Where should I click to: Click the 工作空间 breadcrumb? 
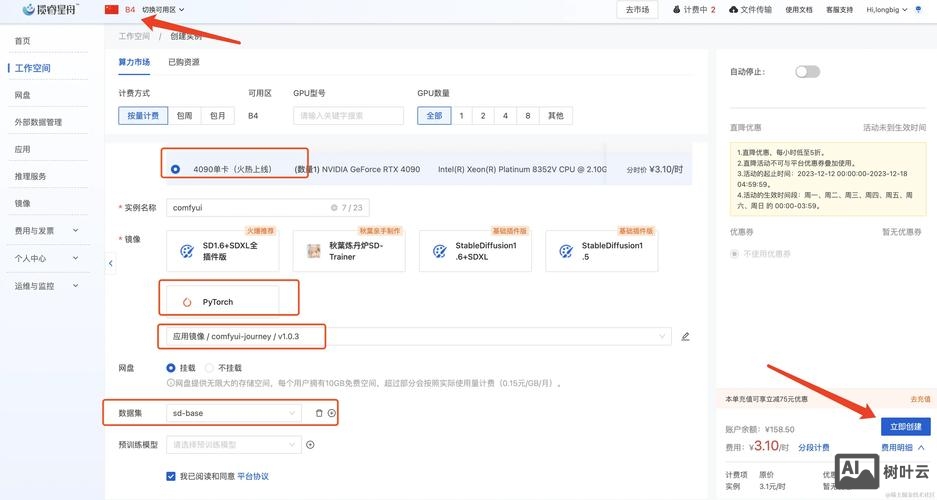pyautogui.click(x=134, y=36)
